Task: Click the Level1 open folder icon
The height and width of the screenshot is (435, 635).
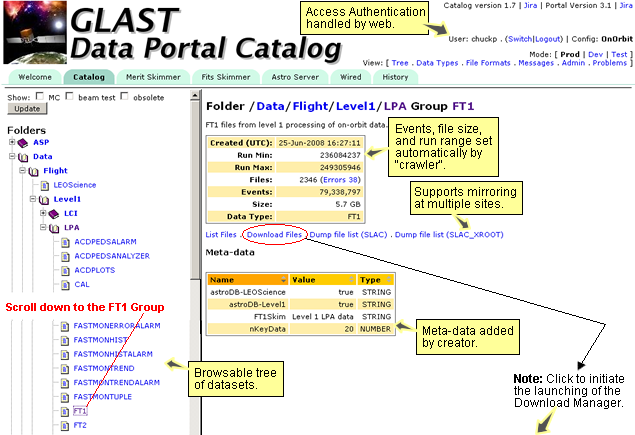Action: tap(44, 200)
